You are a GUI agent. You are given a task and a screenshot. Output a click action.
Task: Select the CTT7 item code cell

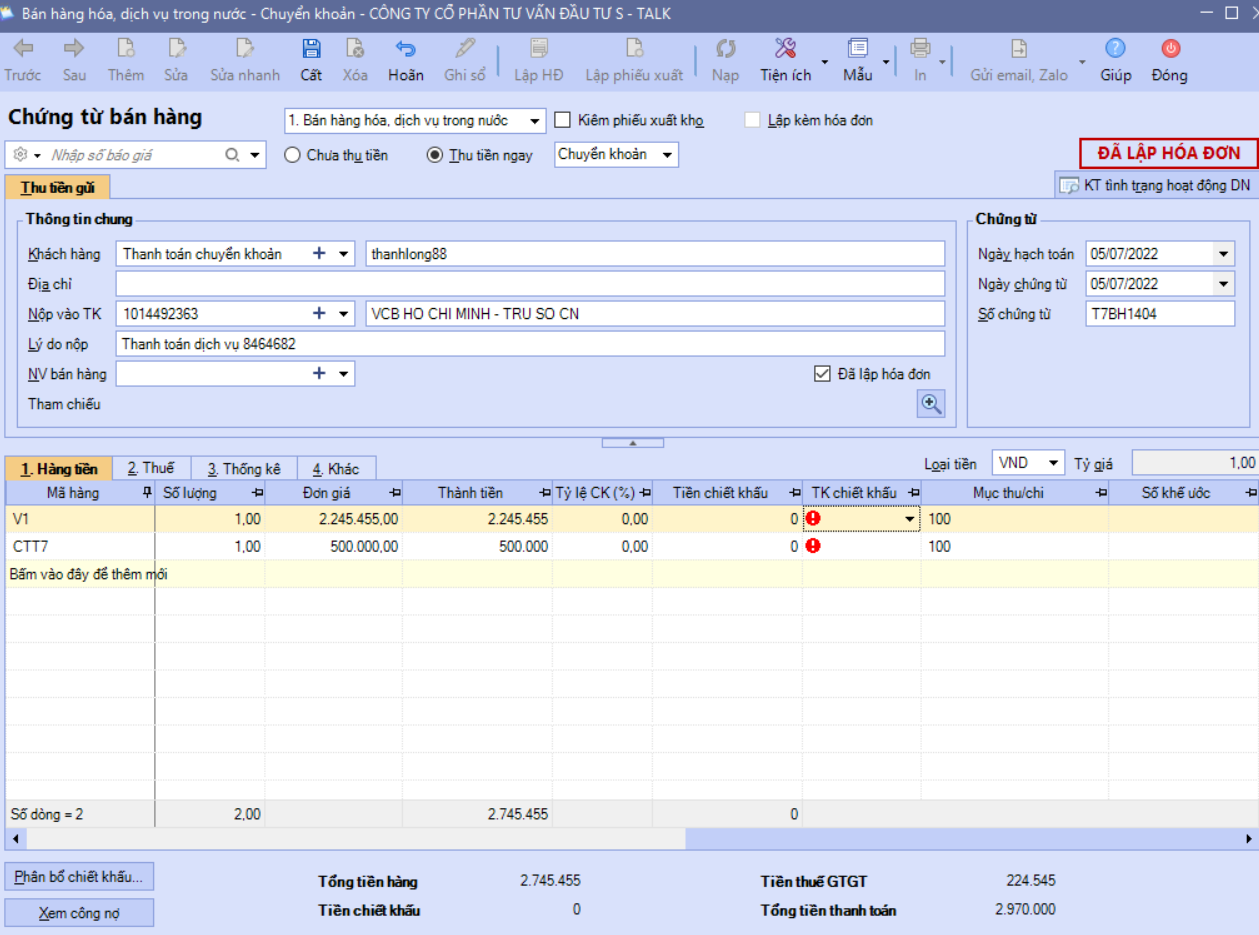point(80,546)
